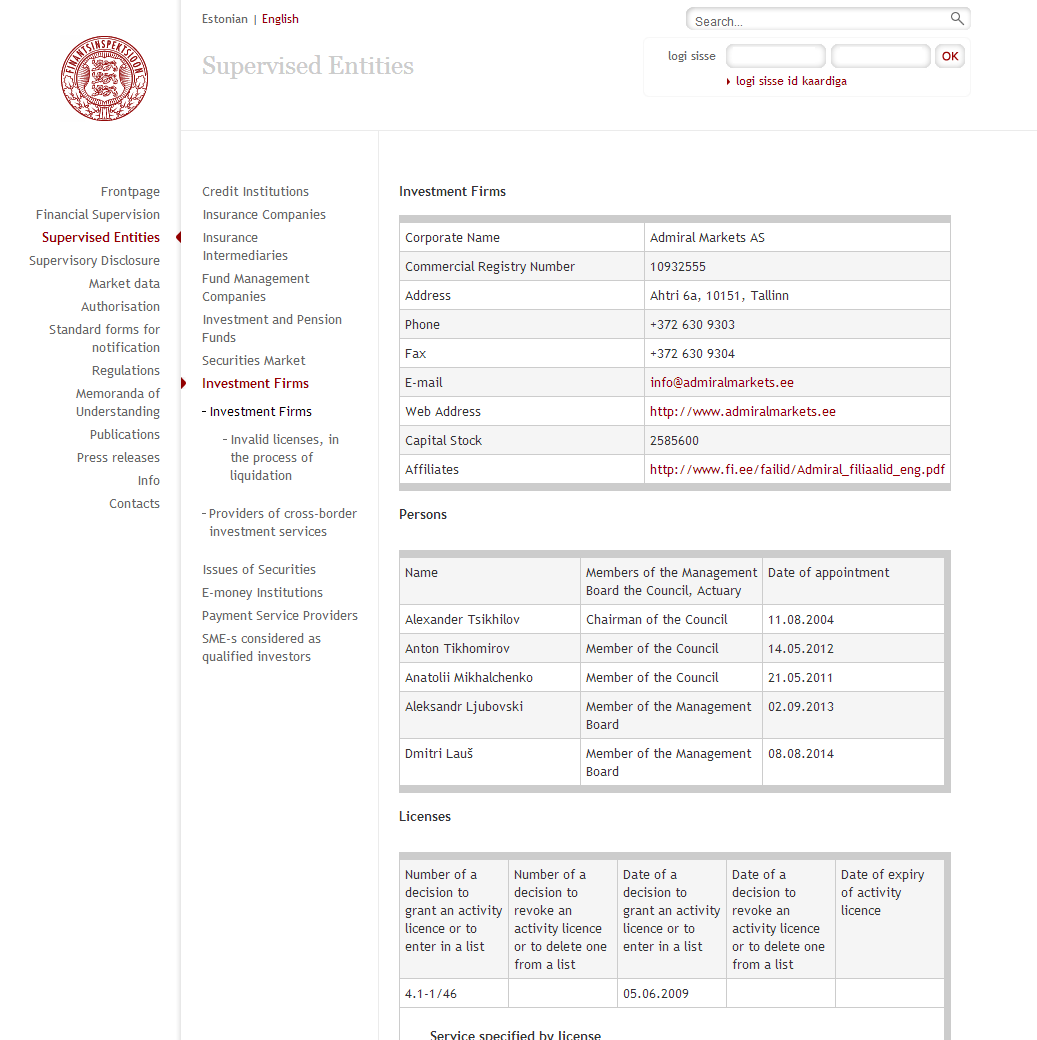Click capital stock value 2585600
1037x1040 pixels.
pyautogui.click(x=674, y=441)
